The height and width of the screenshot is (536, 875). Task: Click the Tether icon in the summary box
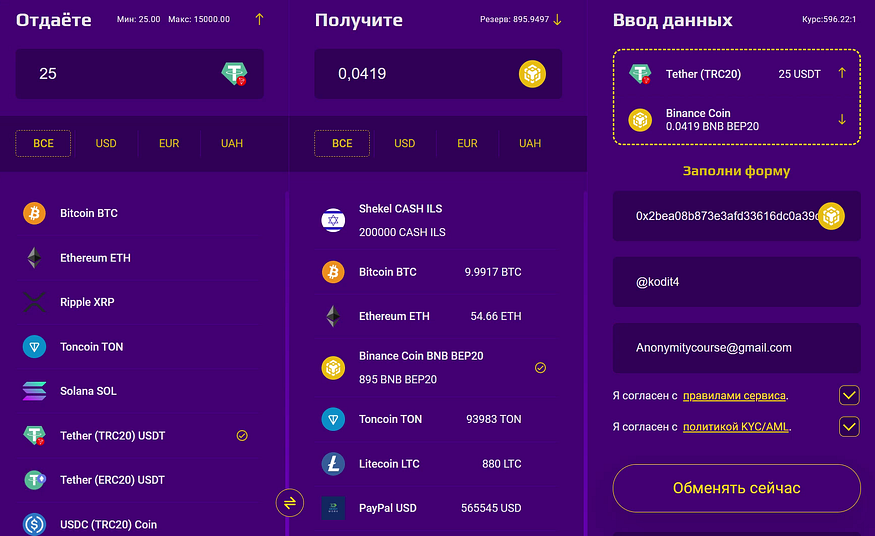pyautogui.click(x=640, y=74)
